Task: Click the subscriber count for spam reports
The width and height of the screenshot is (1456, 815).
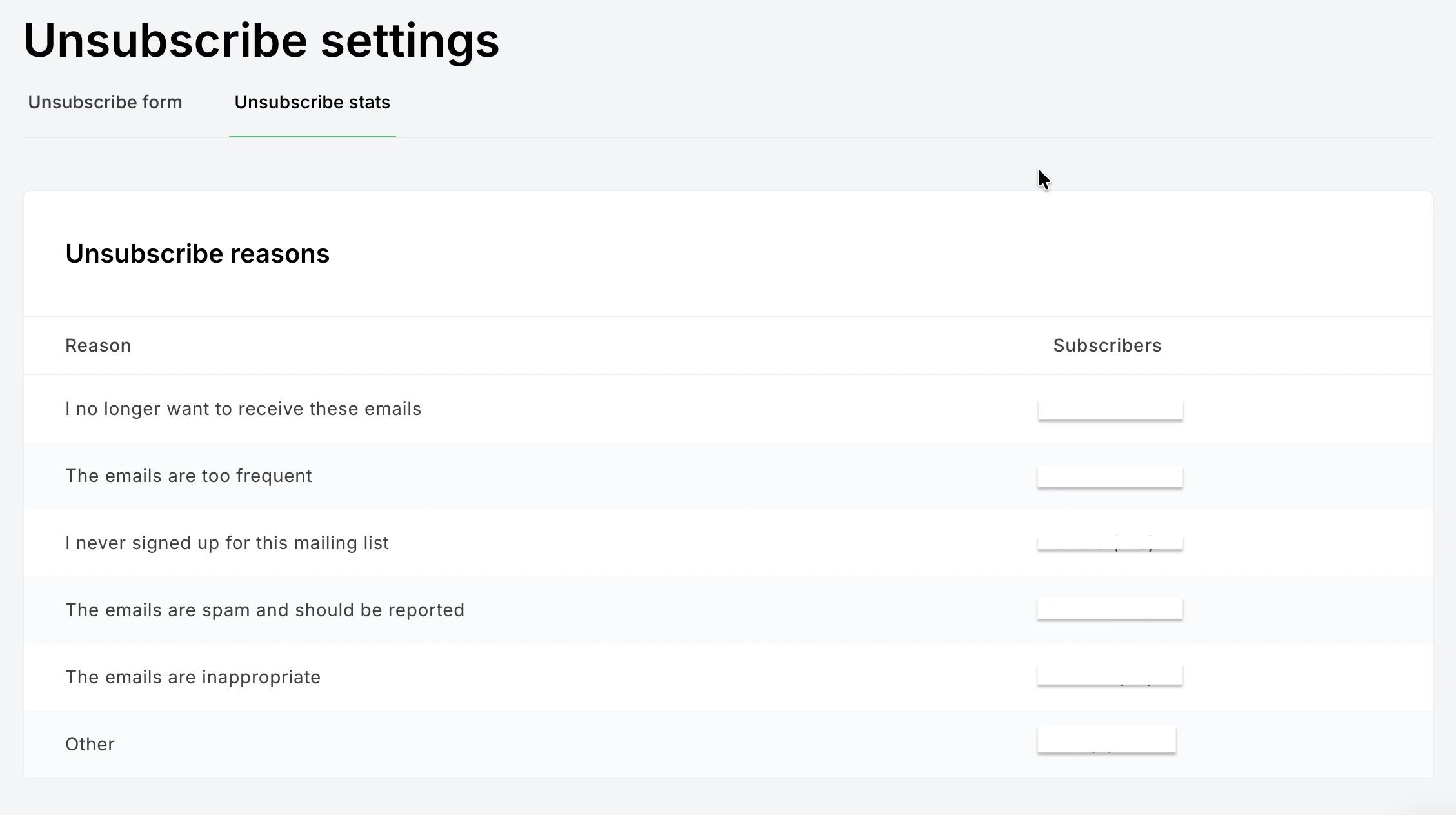Action: click(1110, 609)
